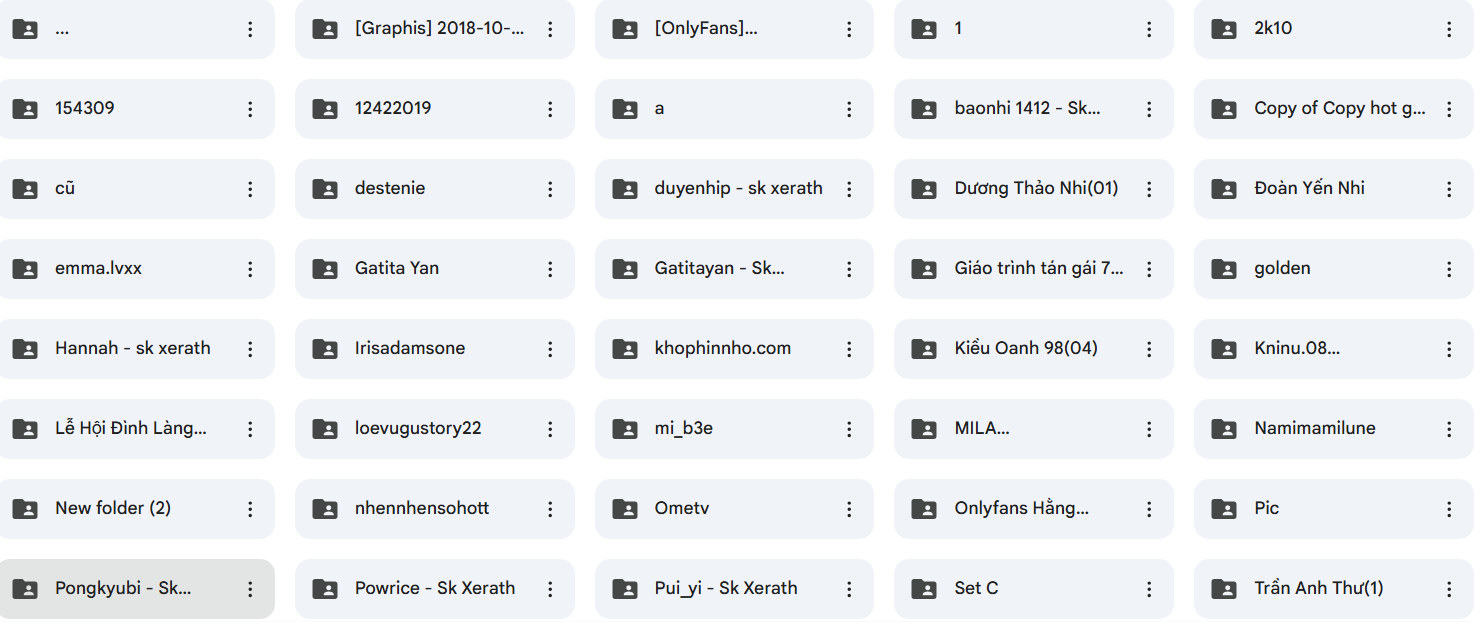
Task: Click the folder icon next to Pic
Action: click(1224, 509)
